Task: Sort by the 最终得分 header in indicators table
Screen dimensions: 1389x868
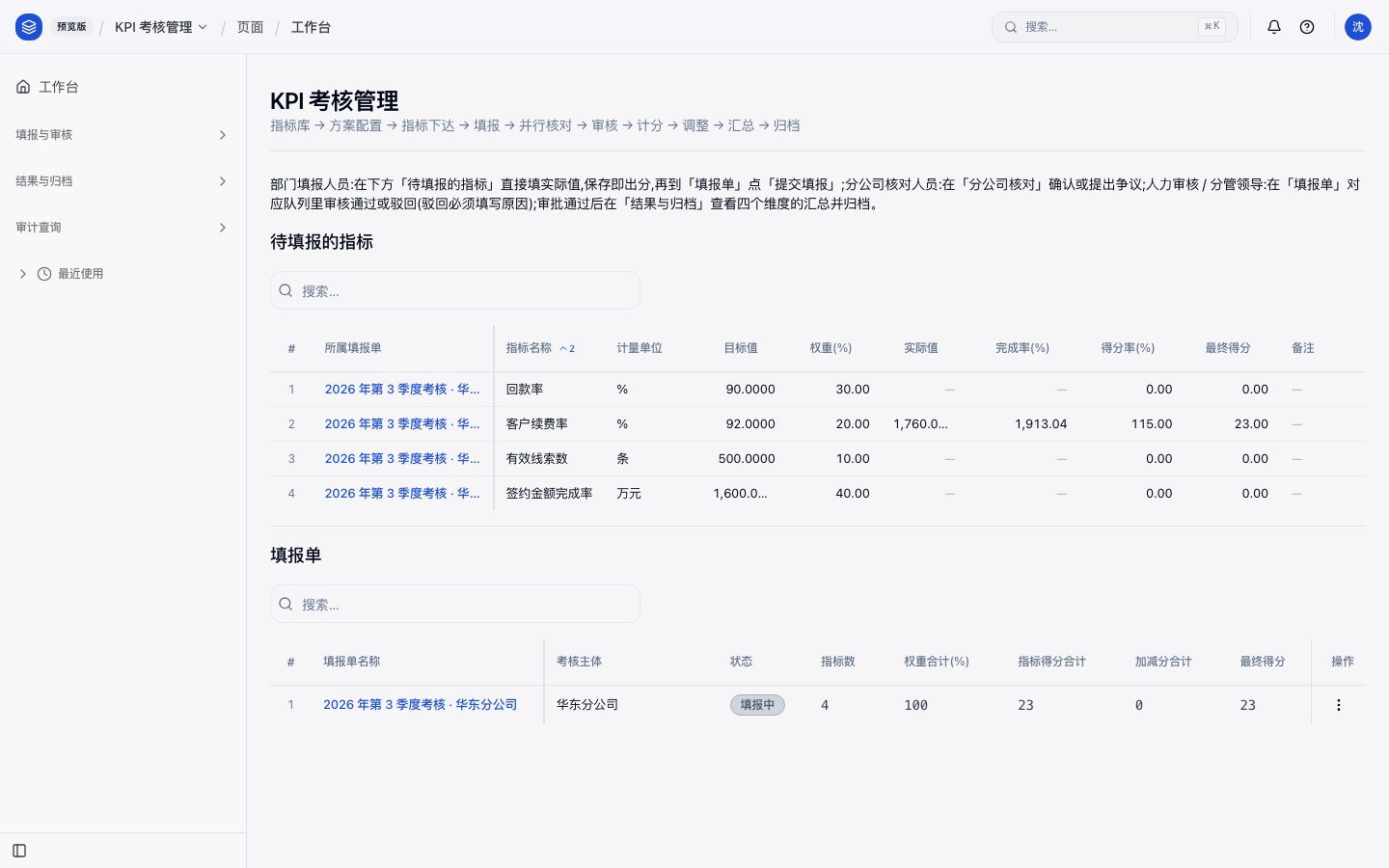Action: [x=1228, y=348]
